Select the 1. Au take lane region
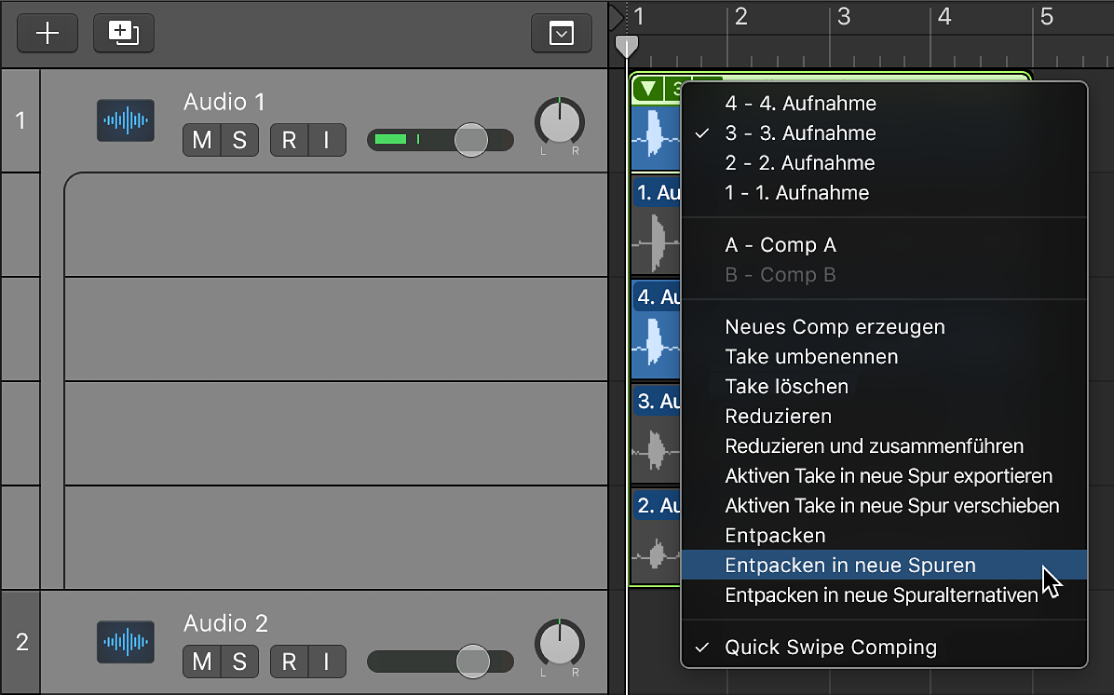The width and height of the screenshot is (1115, 697). 656,226
